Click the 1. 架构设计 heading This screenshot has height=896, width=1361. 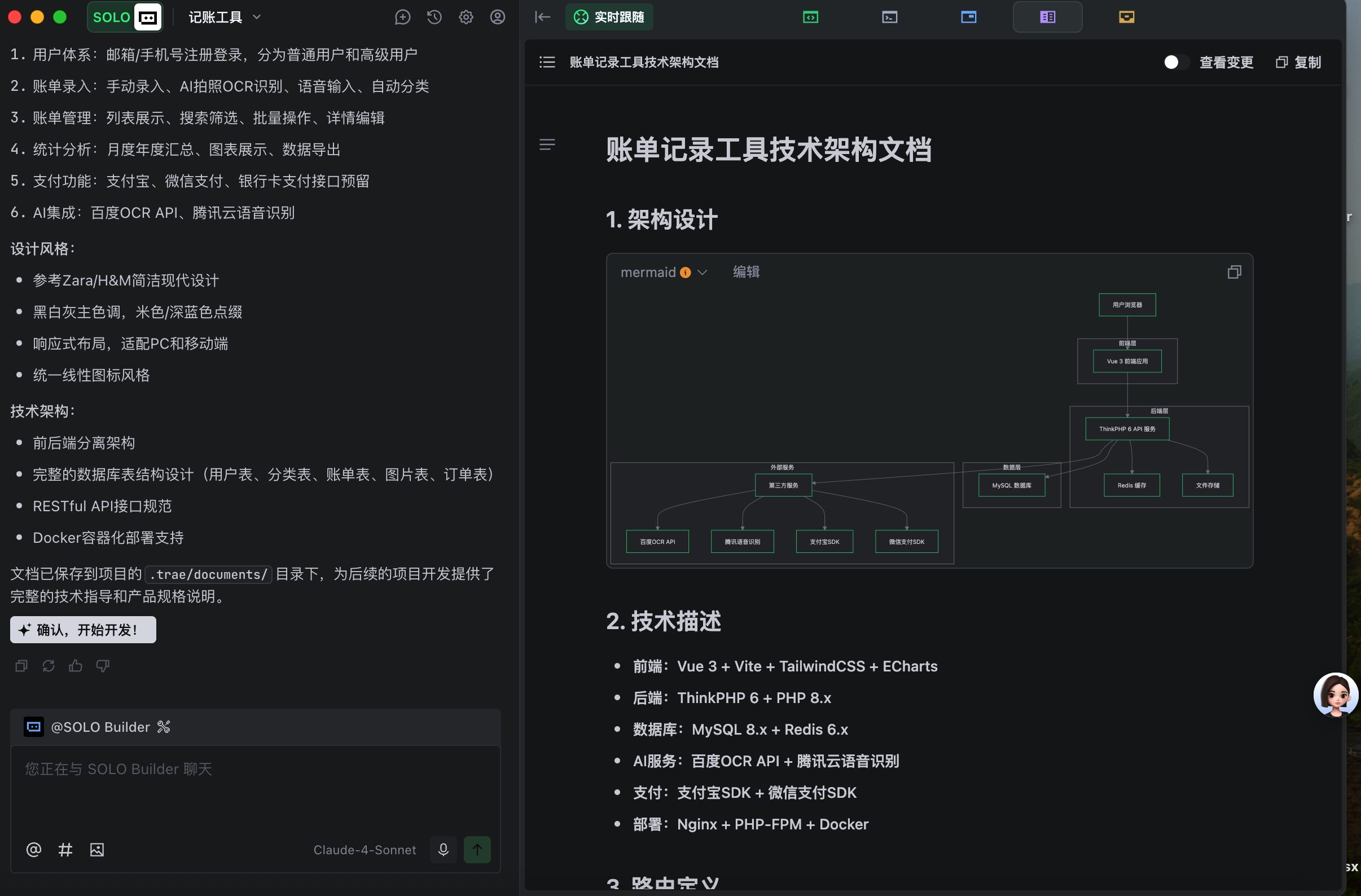coord(662,219)
